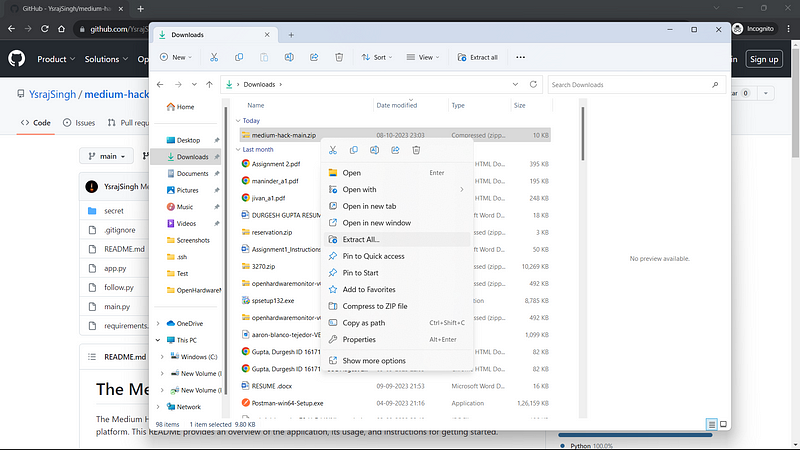Screen dimensions: 800x450
Task: Choose Compress to ZIP file
Action: pos(396,306)
